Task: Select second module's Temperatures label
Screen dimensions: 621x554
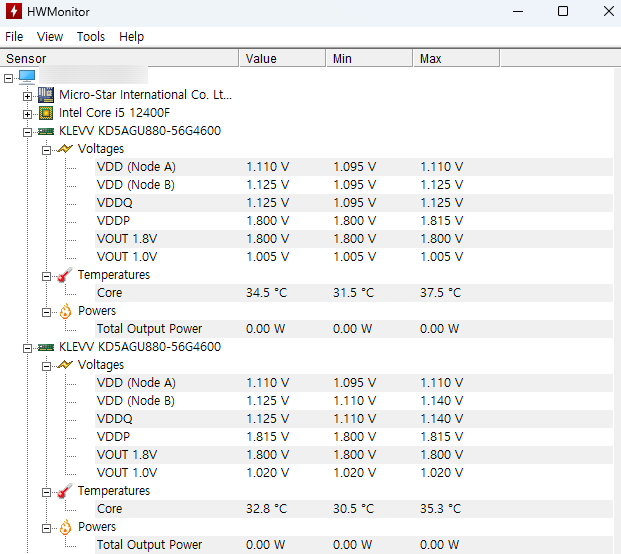Action: click(114, 491)
